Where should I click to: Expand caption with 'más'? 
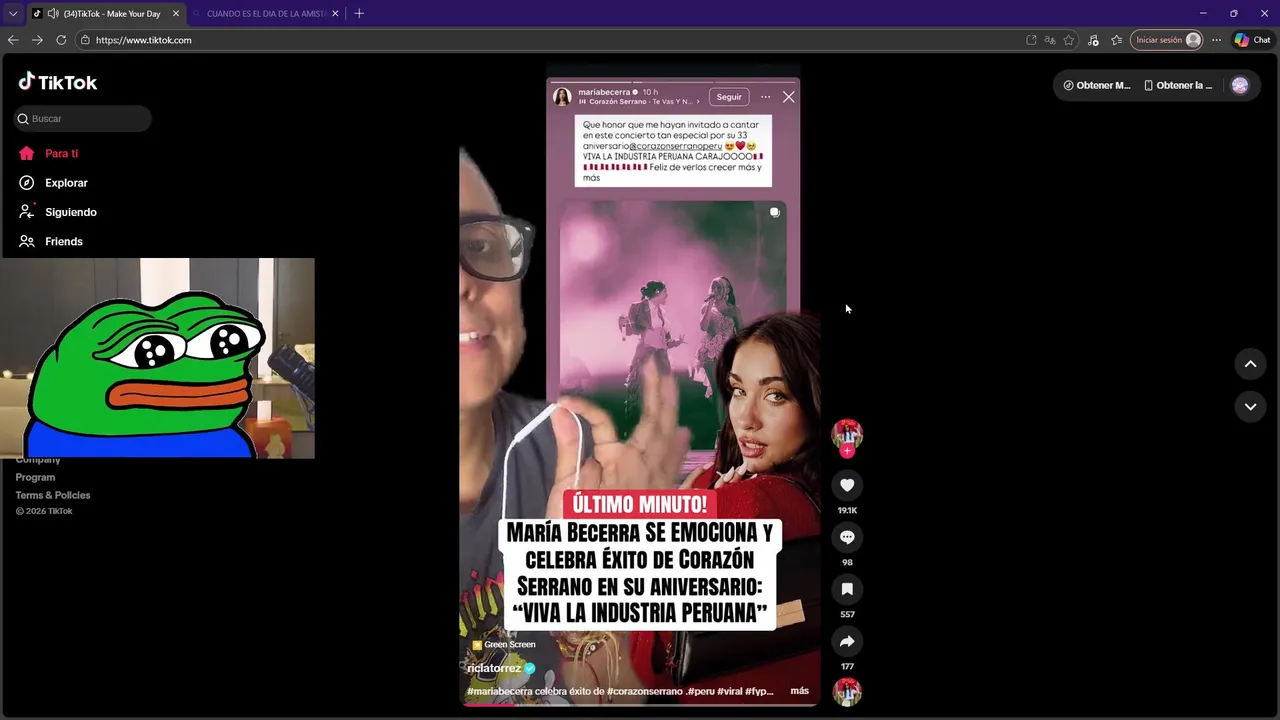[x=799, y=691]
